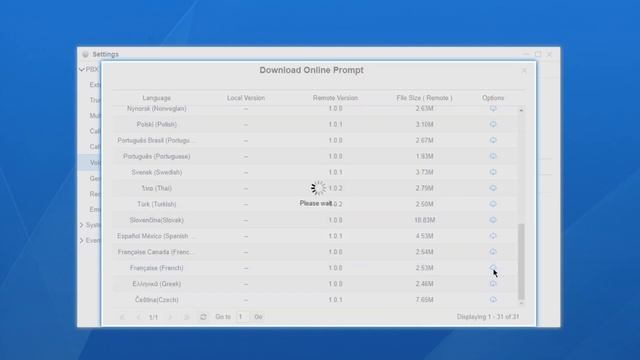
Task: Select the Polski (Polish) language row
Action: click(315, 124)
